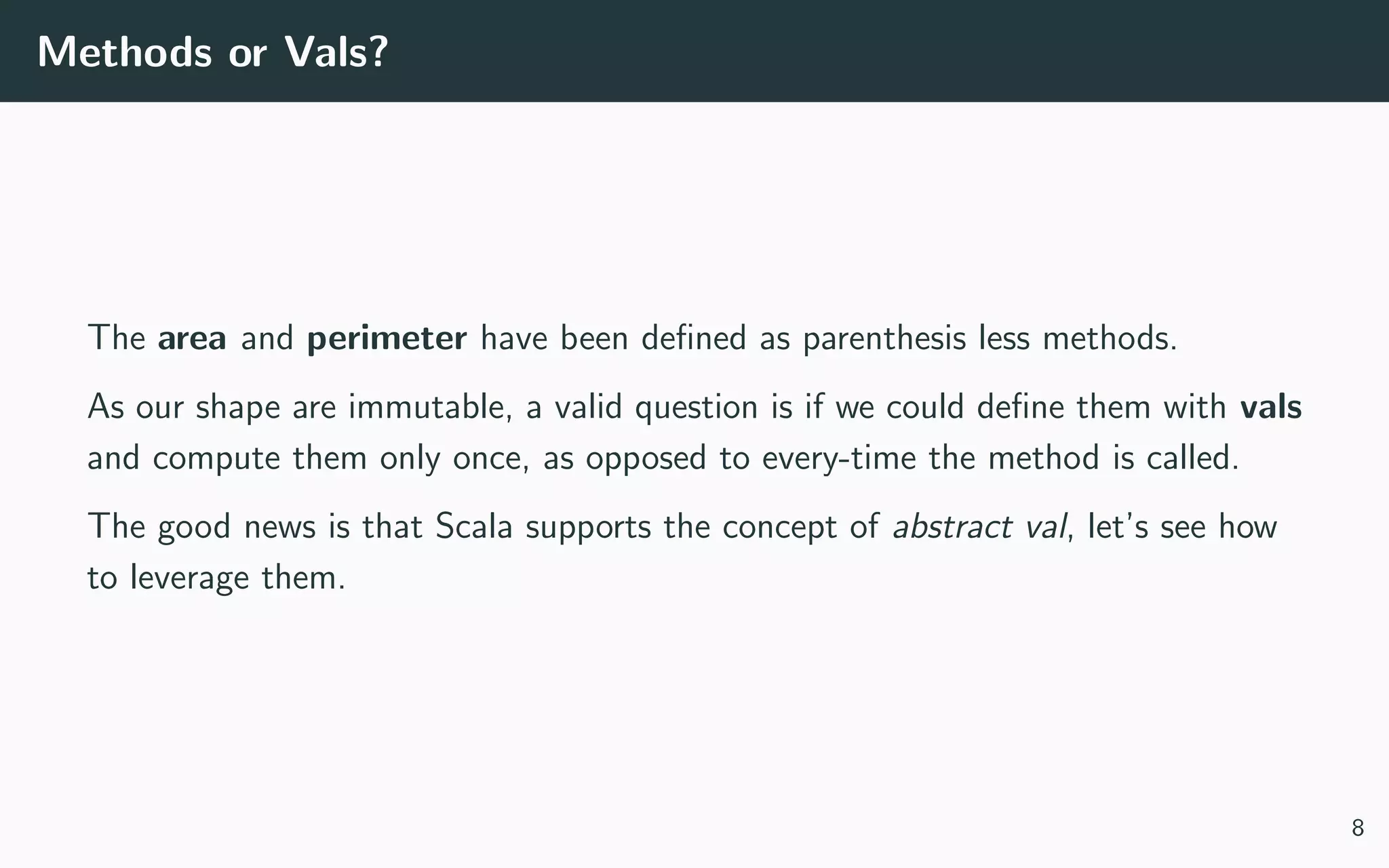Click the word "good" in "The good news"
This screenshot has height=868, width=1389.
coord(194,528)
